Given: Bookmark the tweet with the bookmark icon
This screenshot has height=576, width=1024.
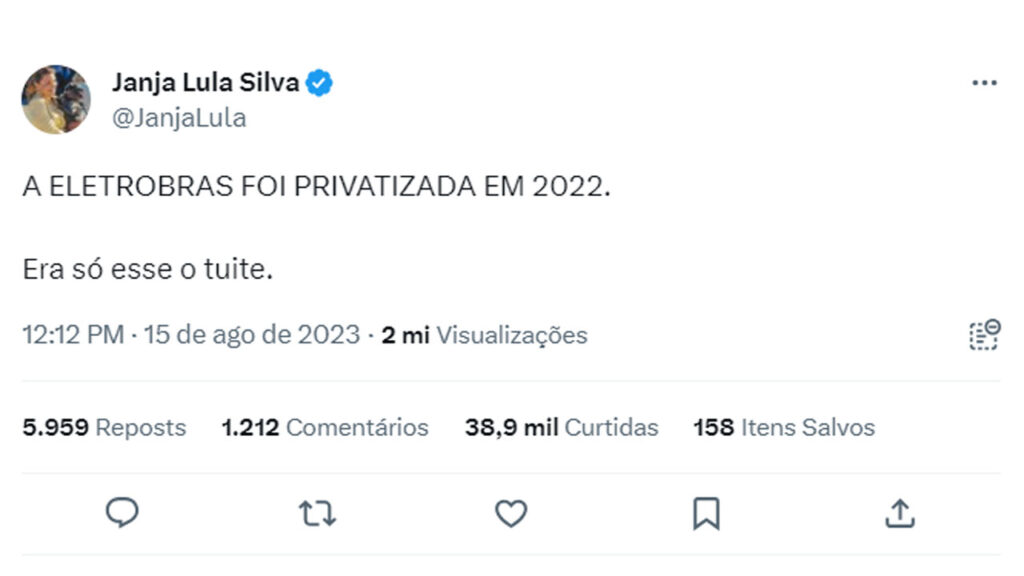Looking at the screenshot, I should [706, 513].
